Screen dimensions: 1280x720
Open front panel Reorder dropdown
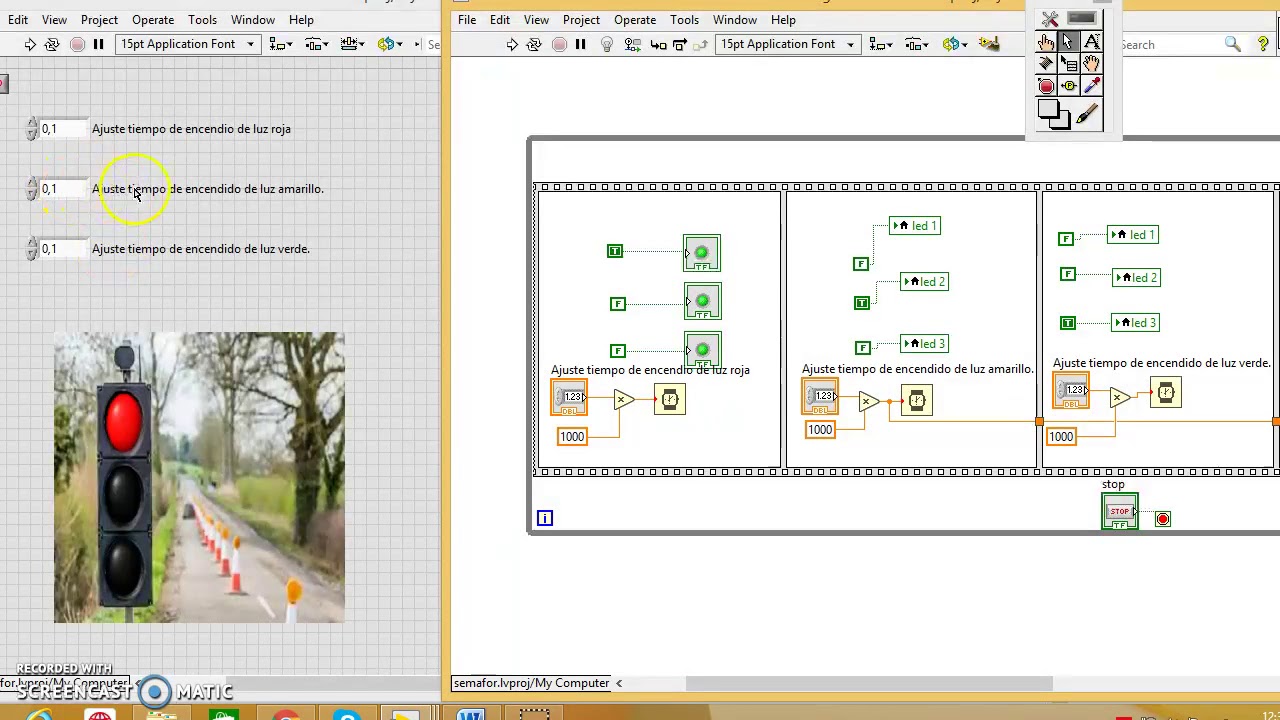tap(389, 44)
